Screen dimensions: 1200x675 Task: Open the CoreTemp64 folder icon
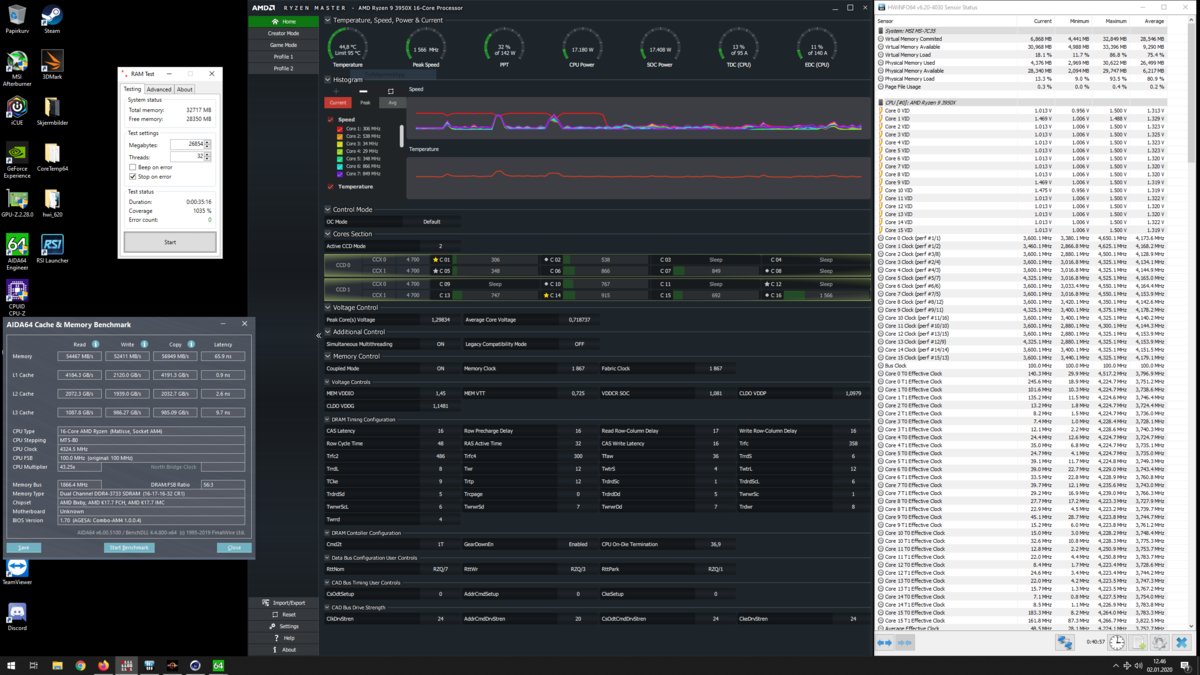point(52,157)
